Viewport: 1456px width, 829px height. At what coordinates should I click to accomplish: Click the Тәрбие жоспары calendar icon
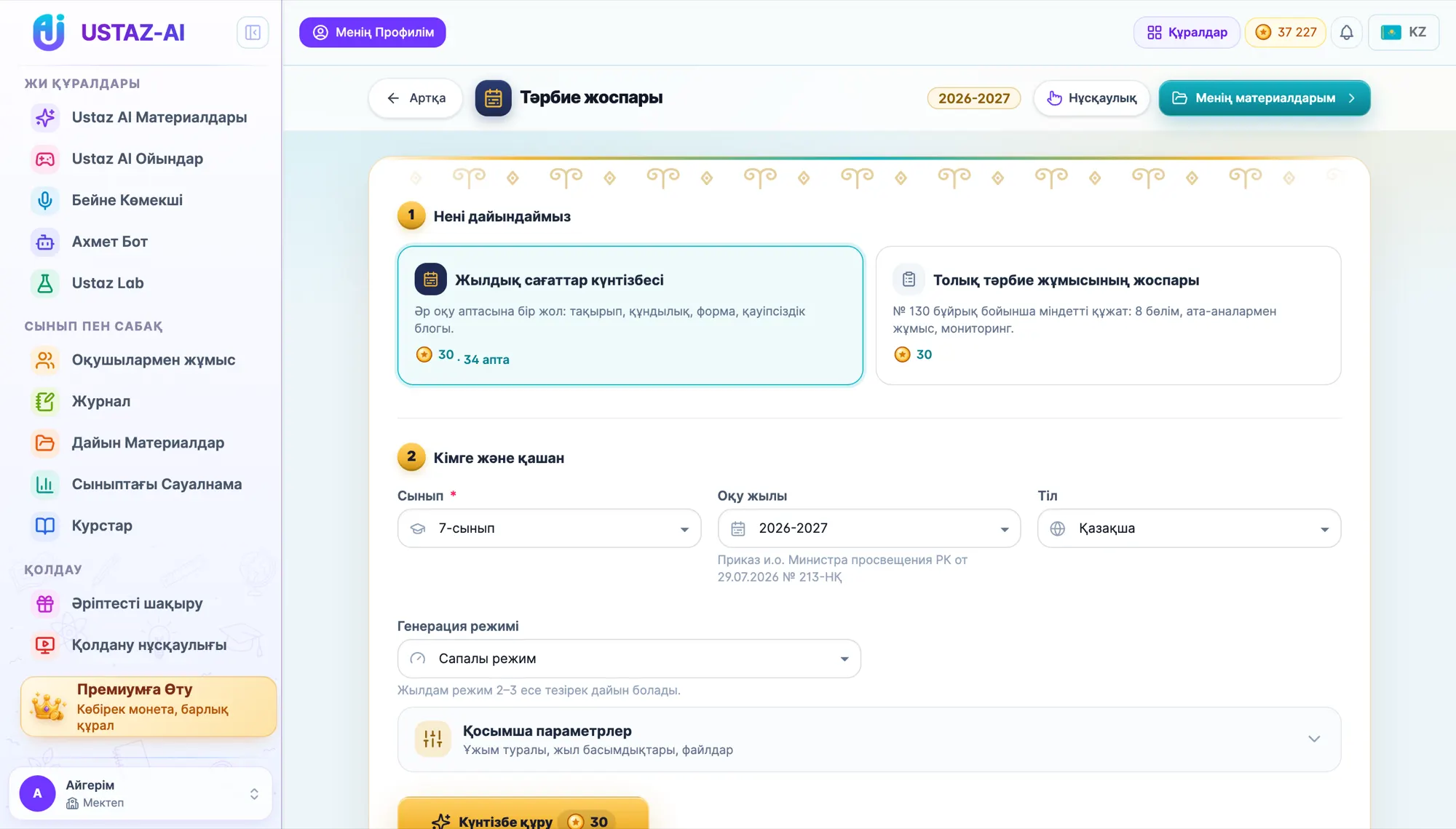493,98
